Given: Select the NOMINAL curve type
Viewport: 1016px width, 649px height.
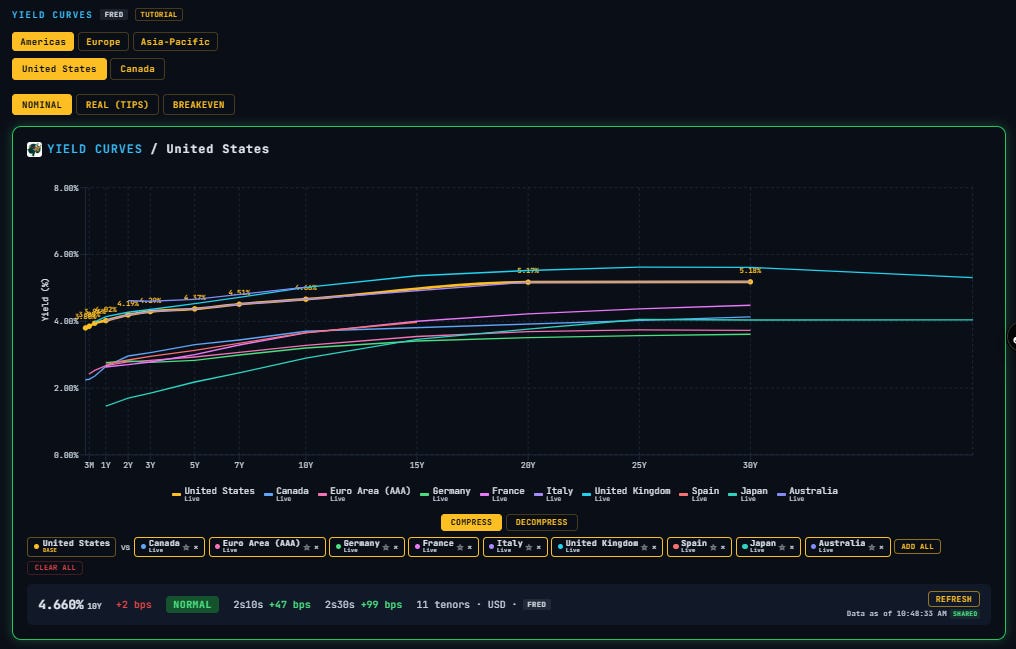Looking at the screenshot, I should (41, 104).
